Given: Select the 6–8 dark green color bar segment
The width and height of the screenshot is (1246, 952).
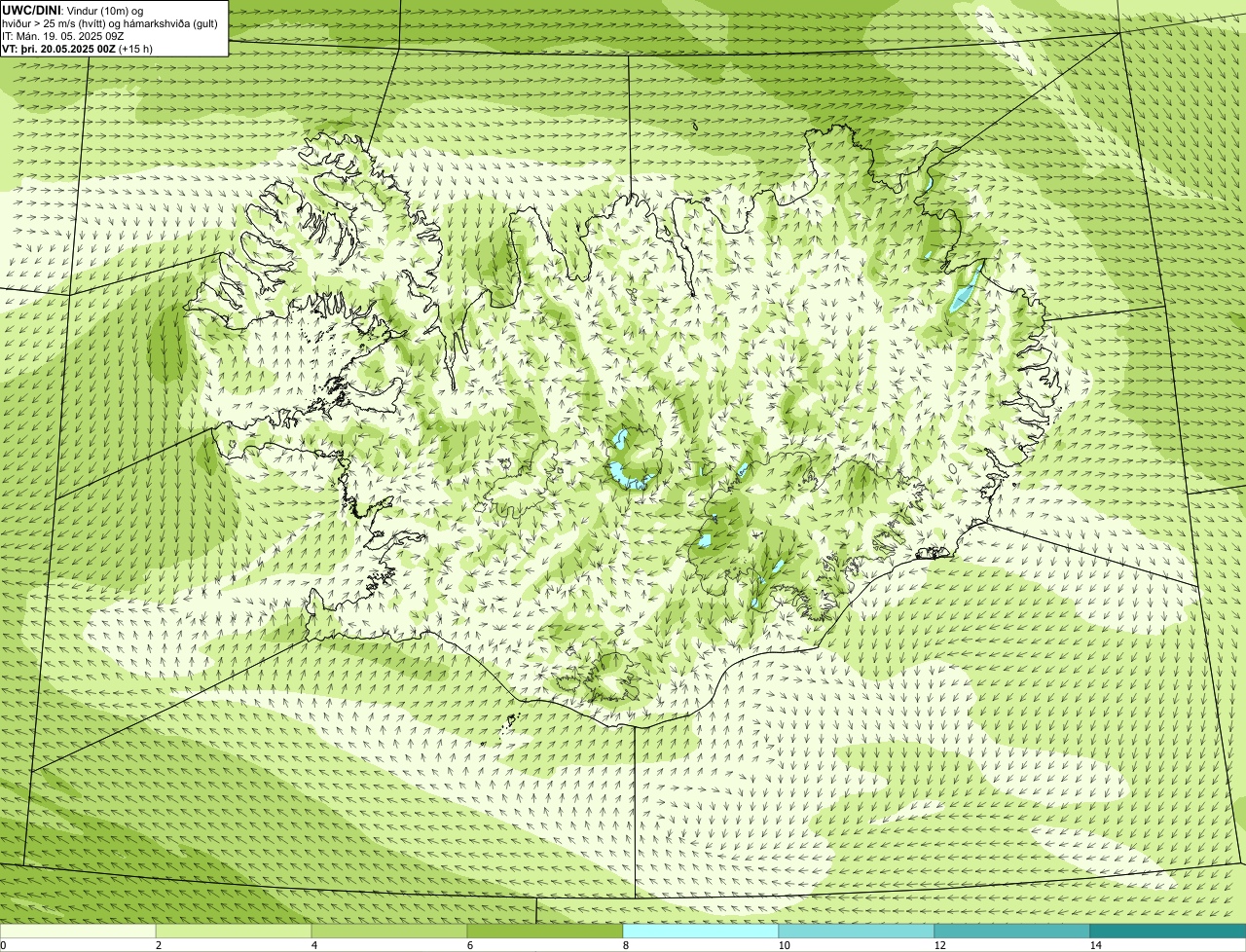Looking at the screenshot, I should (x=545, y=931).
